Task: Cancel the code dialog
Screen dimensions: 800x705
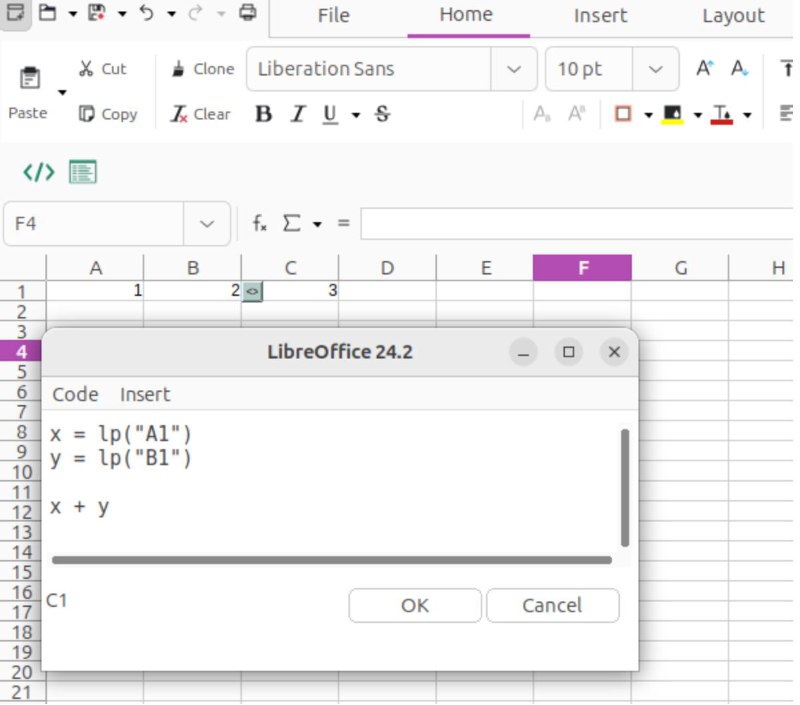Action: pos(553,606)
